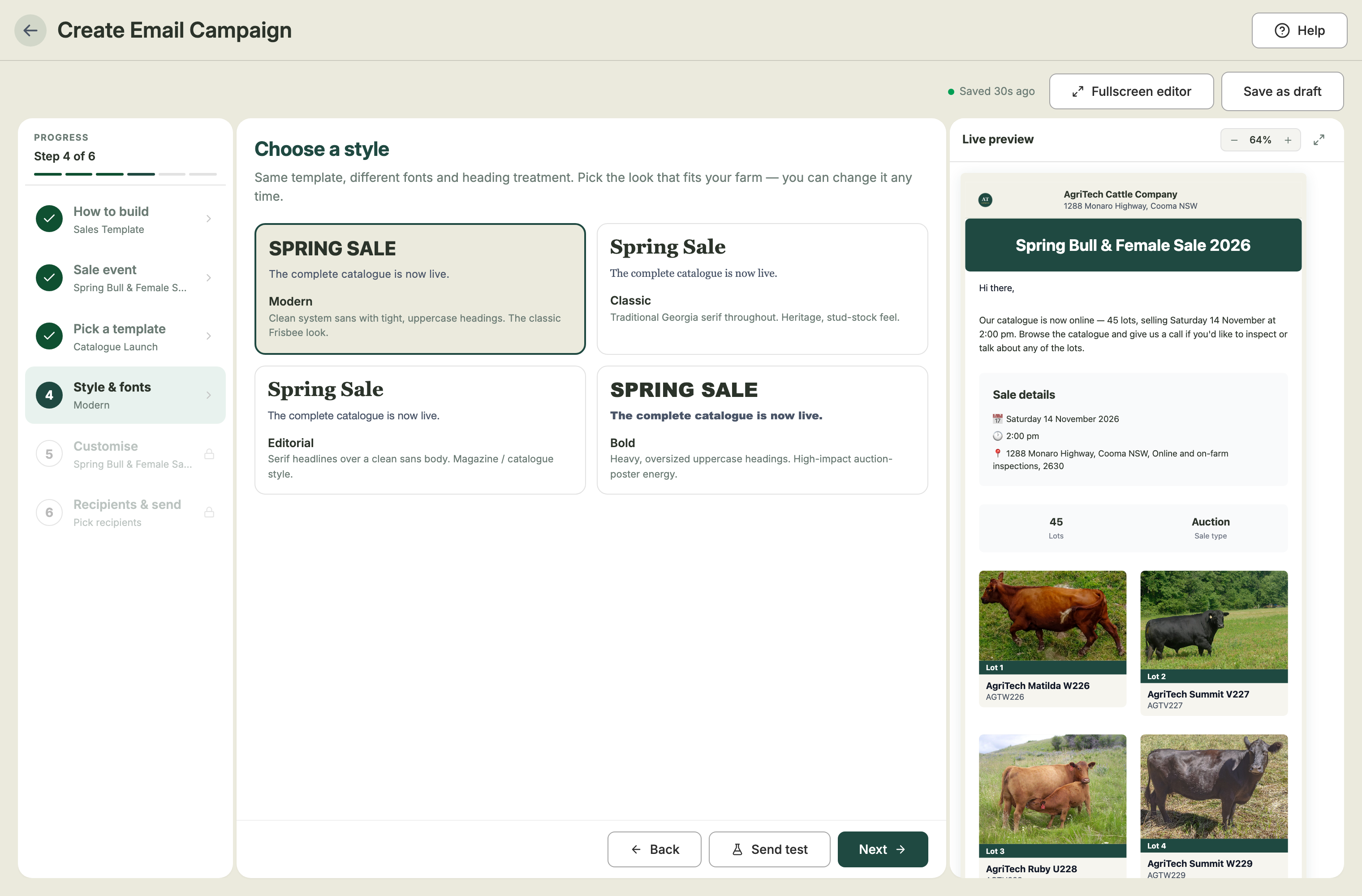Select the Editorial style card
Image resolution: width=1362 pixels, height=896 pixels.
(420, 430)
